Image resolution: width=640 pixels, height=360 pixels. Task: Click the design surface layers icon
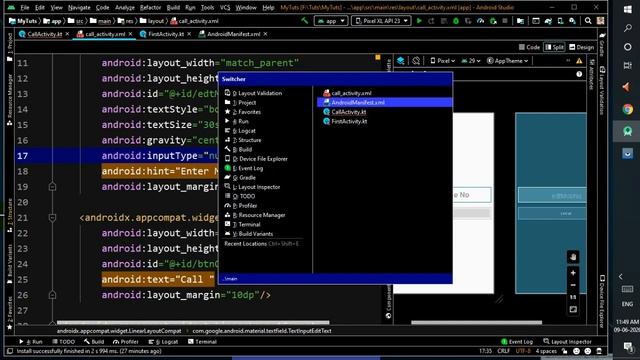click(x=401, y=61)
